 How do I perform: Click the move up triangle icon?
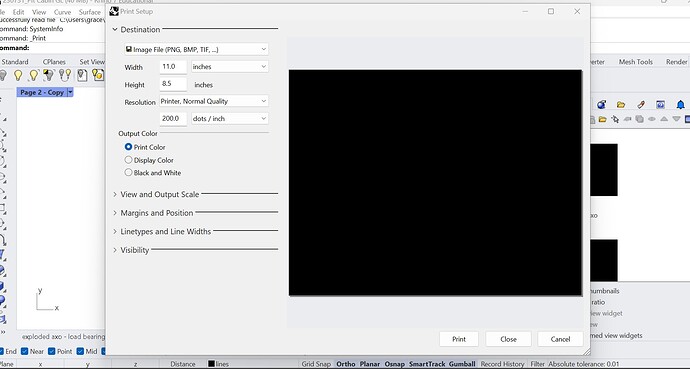coord(664,119)
